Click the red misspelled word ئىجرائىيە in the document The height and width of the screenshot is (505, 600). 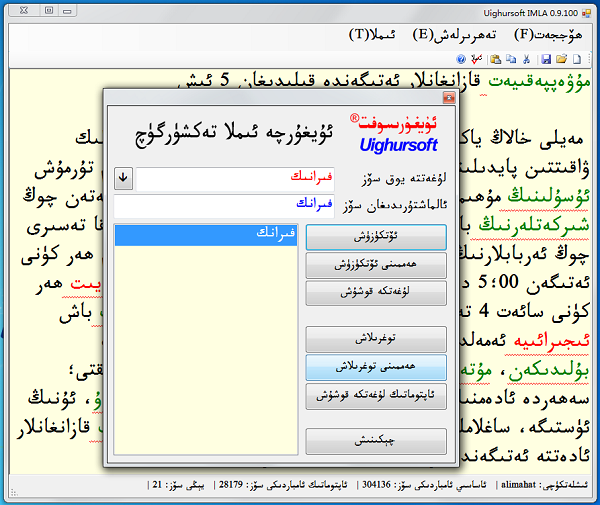(551, 340)
